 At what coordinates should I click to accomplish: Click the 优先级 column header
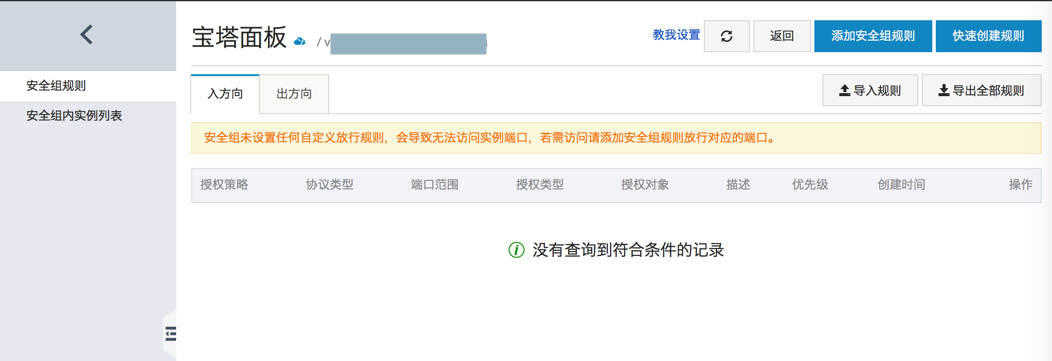coord(810,185)
